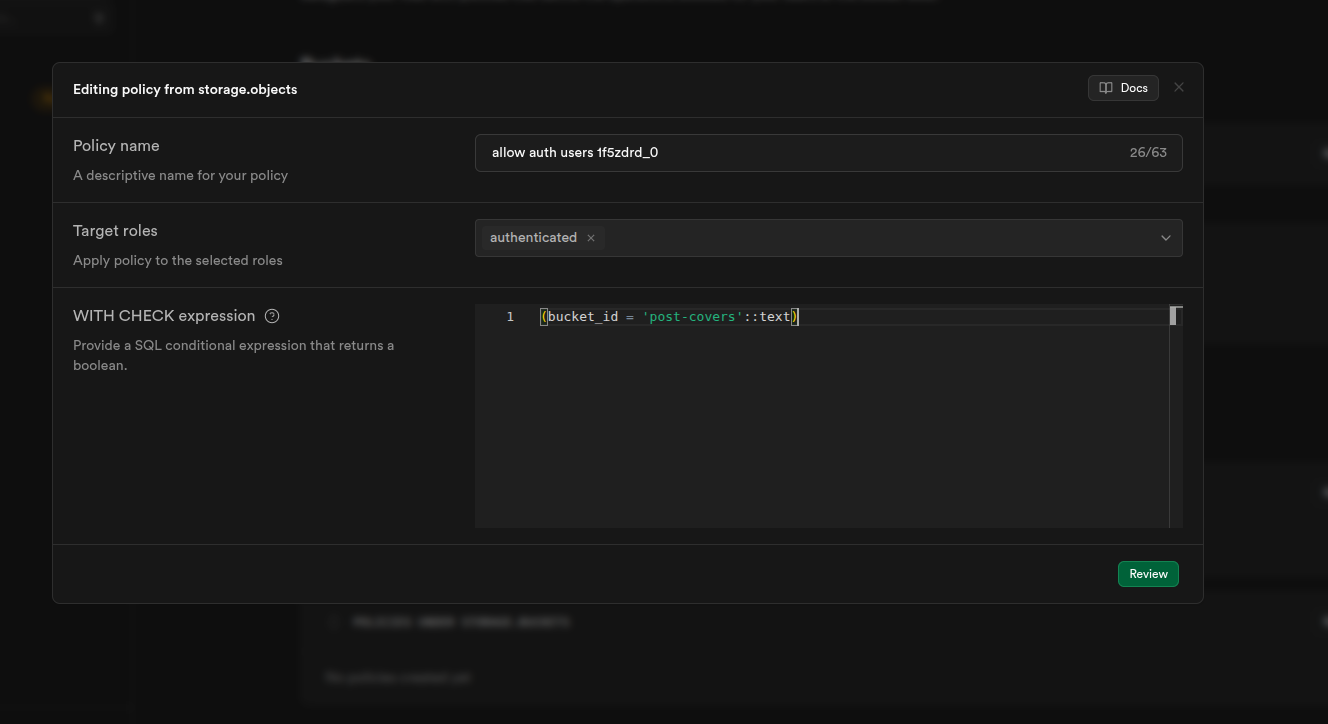Image resolution: width=1328 pixels, height=724 pixels.
Task: Click the 26/63 character counter
Action: 1148,153
